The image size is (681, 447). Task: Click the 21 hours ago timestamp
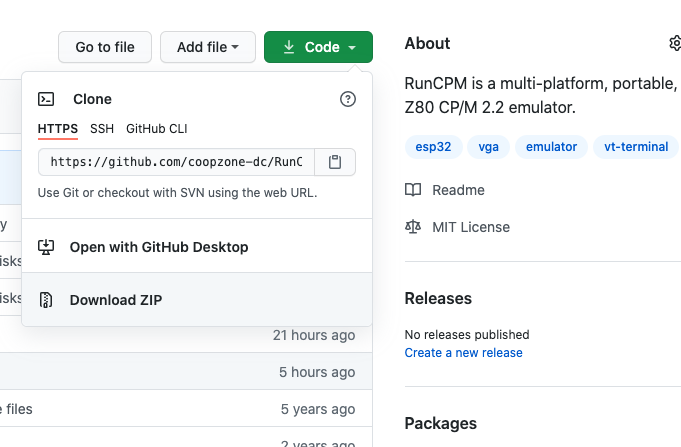pos(314,335)
